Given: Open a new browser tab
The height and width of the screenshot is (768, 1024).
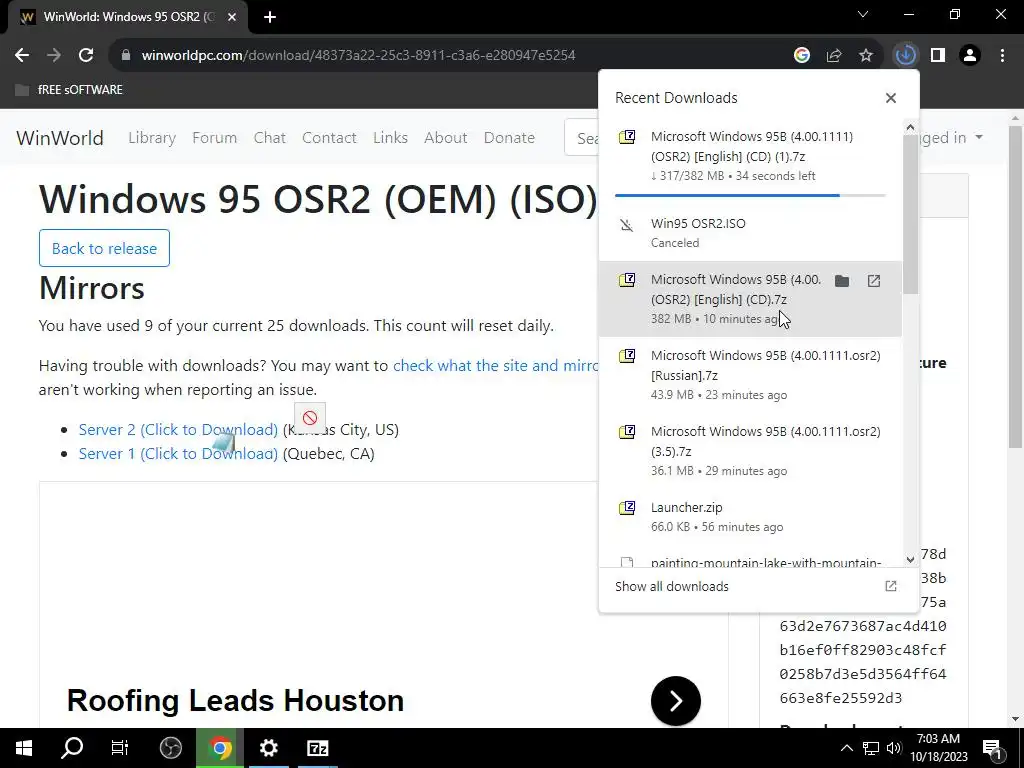Looking at the screenshot, I should [x=270, y=17].
